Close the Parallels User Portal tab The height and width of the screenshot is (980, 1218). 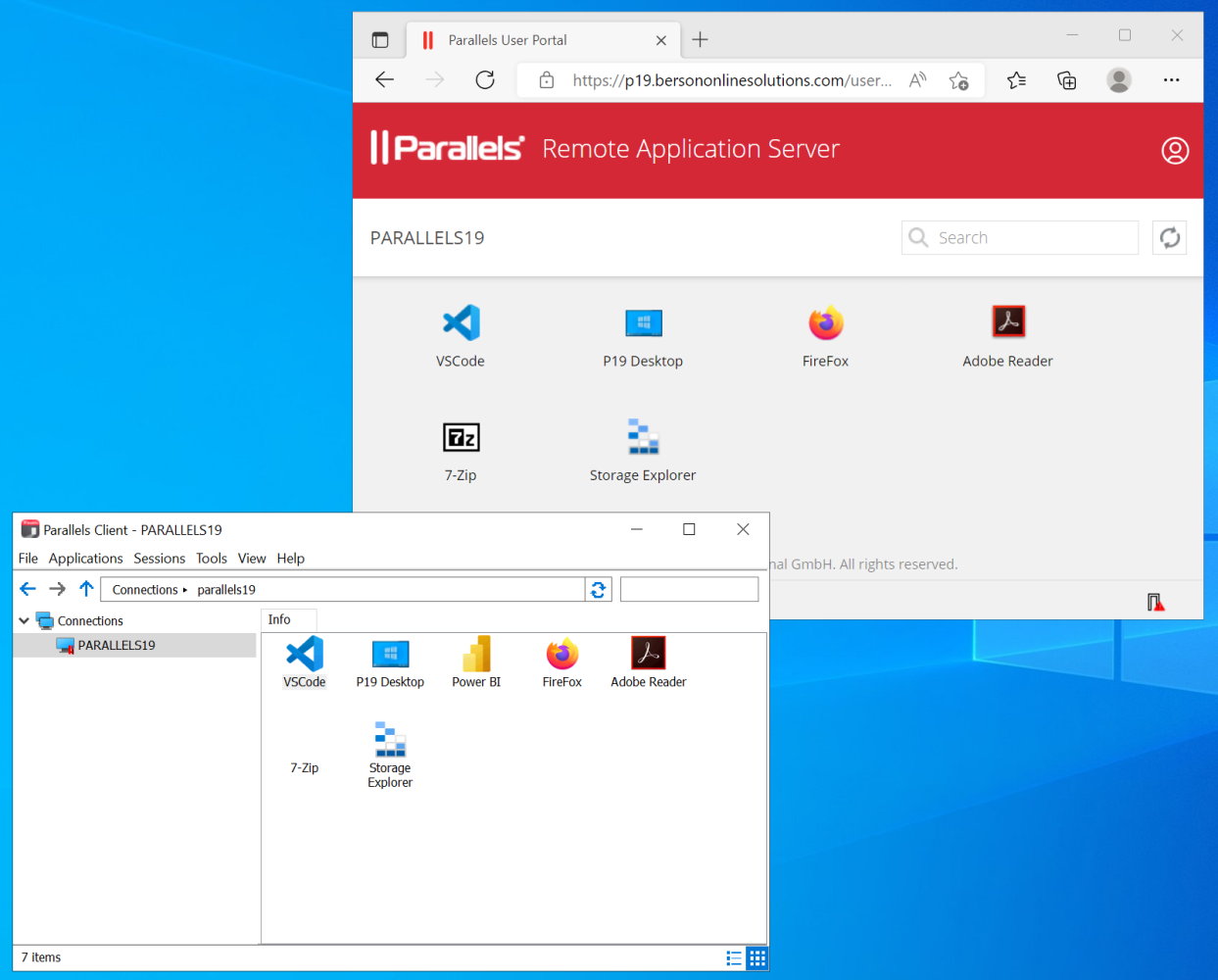coord(661,40)
